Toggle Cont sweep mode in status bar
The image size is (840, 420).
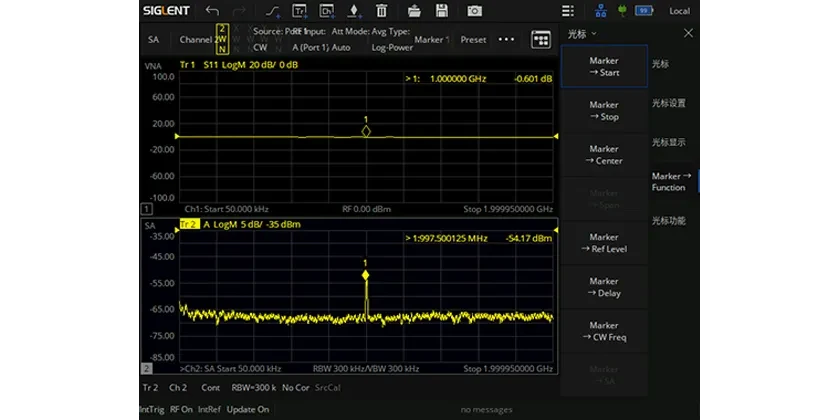211,387
